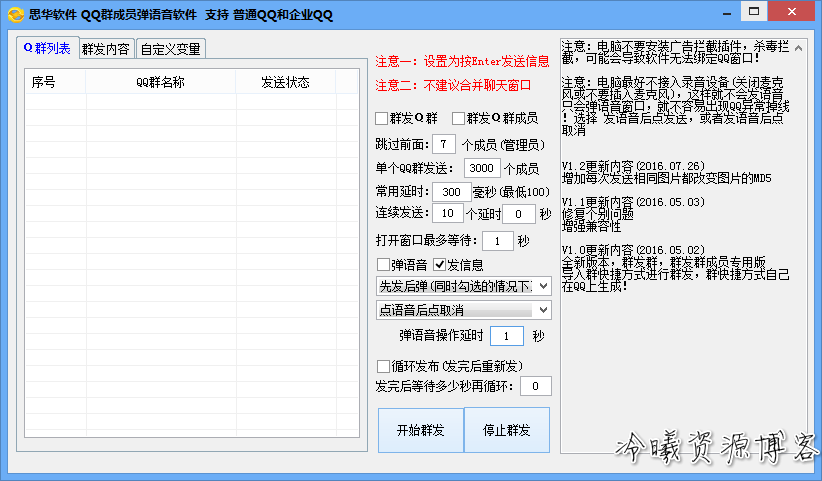Click the 弹语音操作延时 field
822x481 pixels.
pyautogui.click(x=506, y=336)
